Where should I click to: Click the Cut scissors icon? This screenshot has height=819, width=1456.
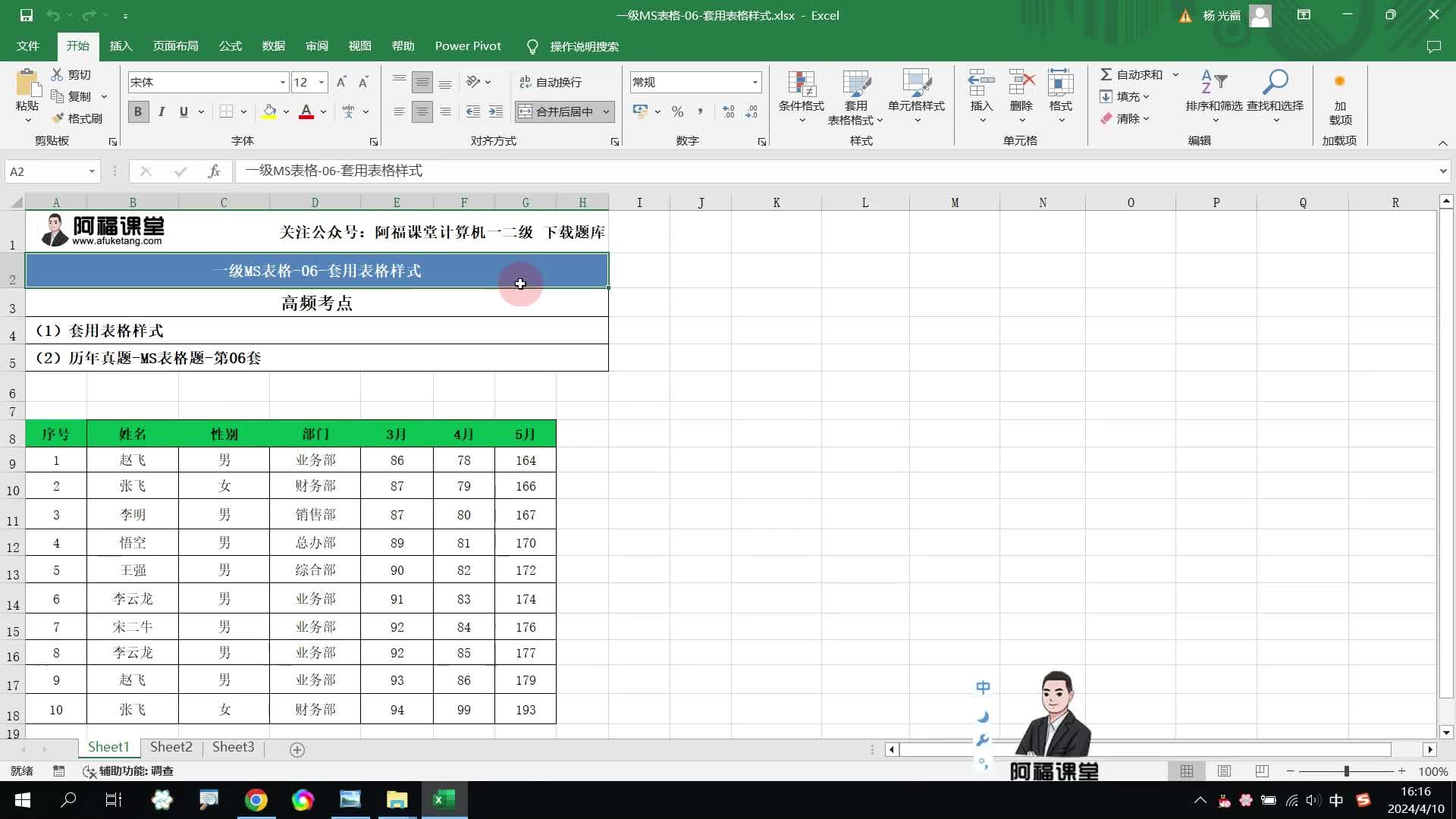(58, 74)
